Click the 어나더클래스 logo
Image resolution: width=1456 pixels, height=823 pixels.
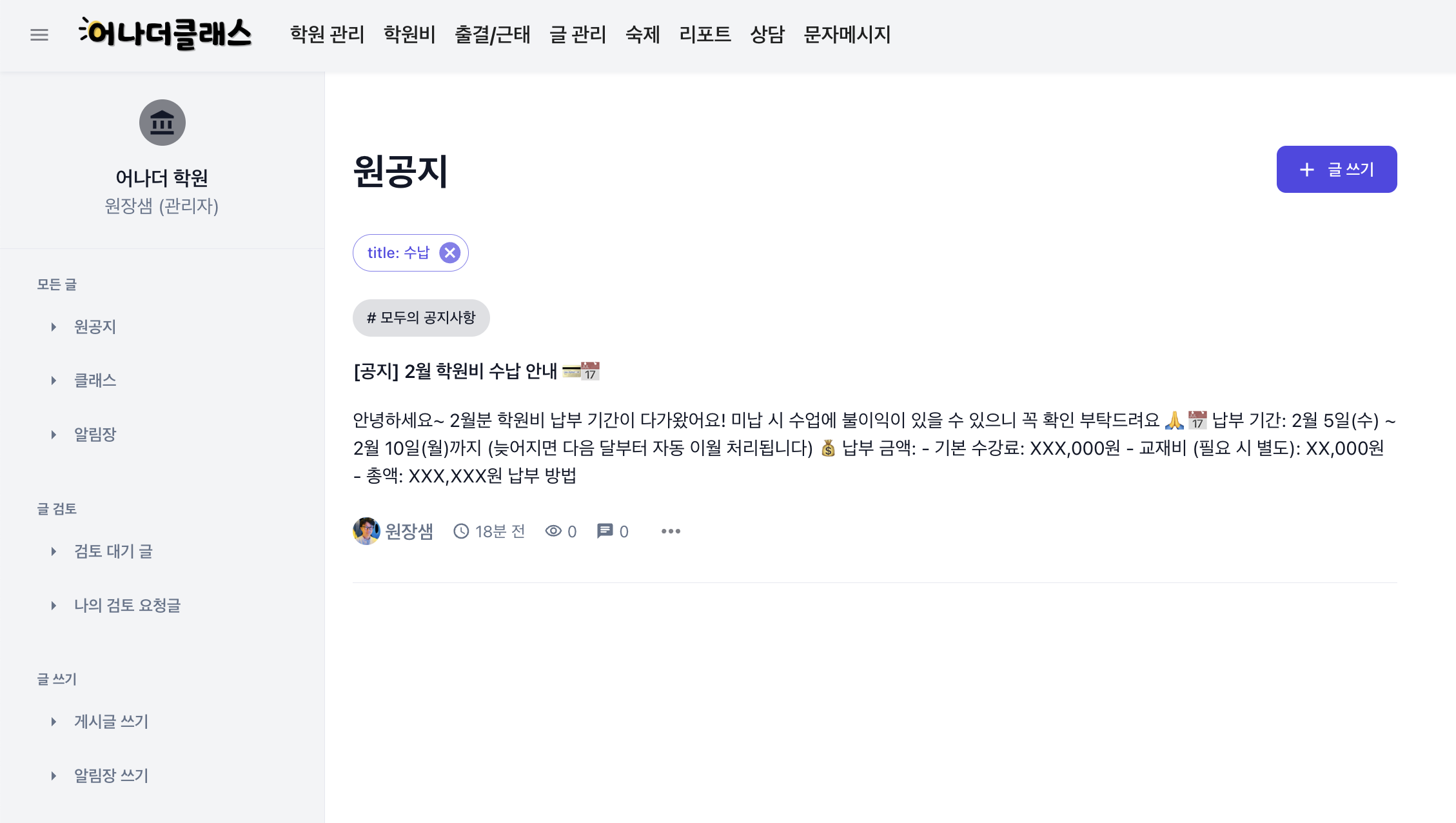[165, 34]
